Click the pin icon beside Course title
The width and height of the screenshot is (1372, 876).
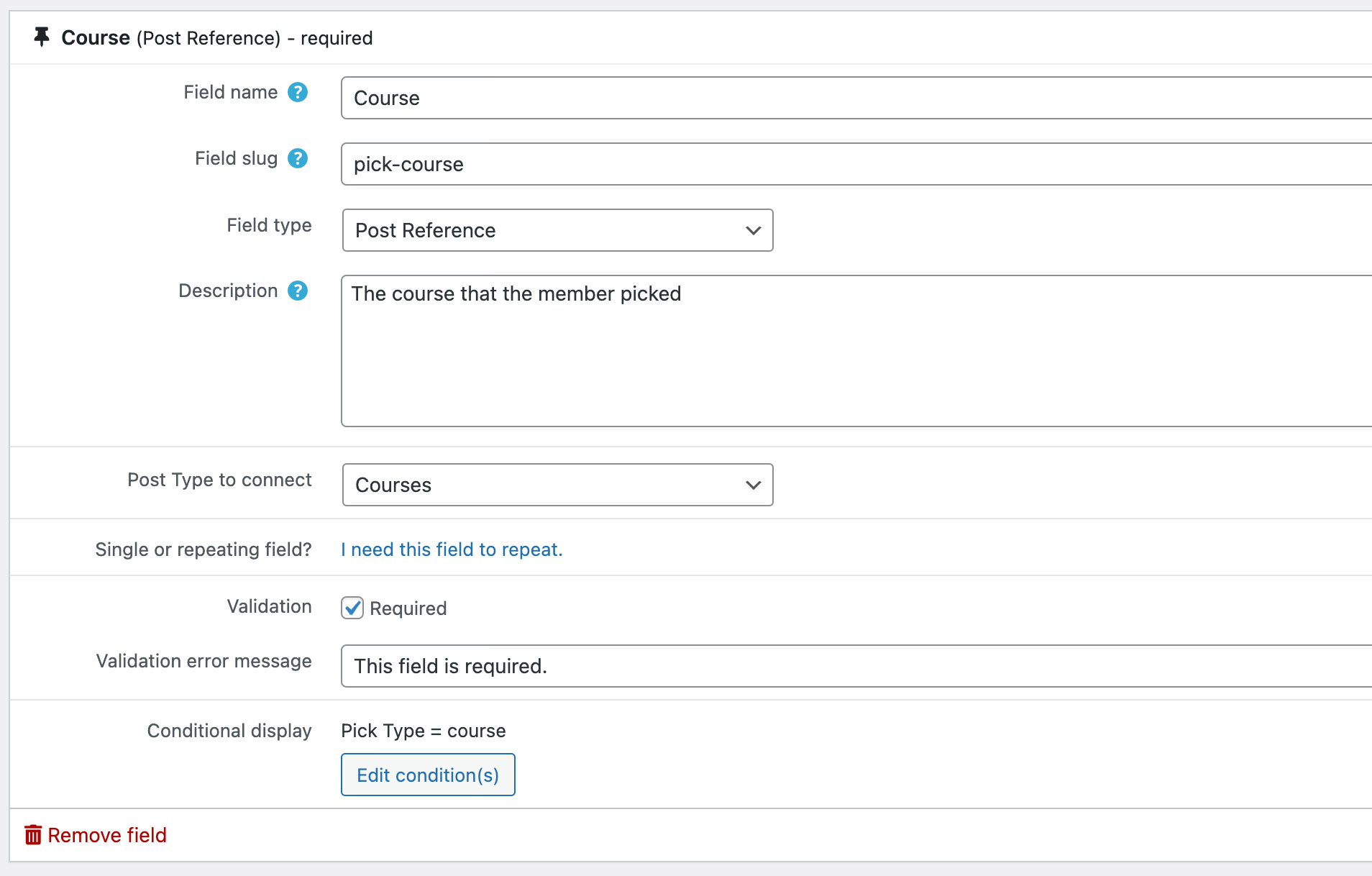coord(42,37)
